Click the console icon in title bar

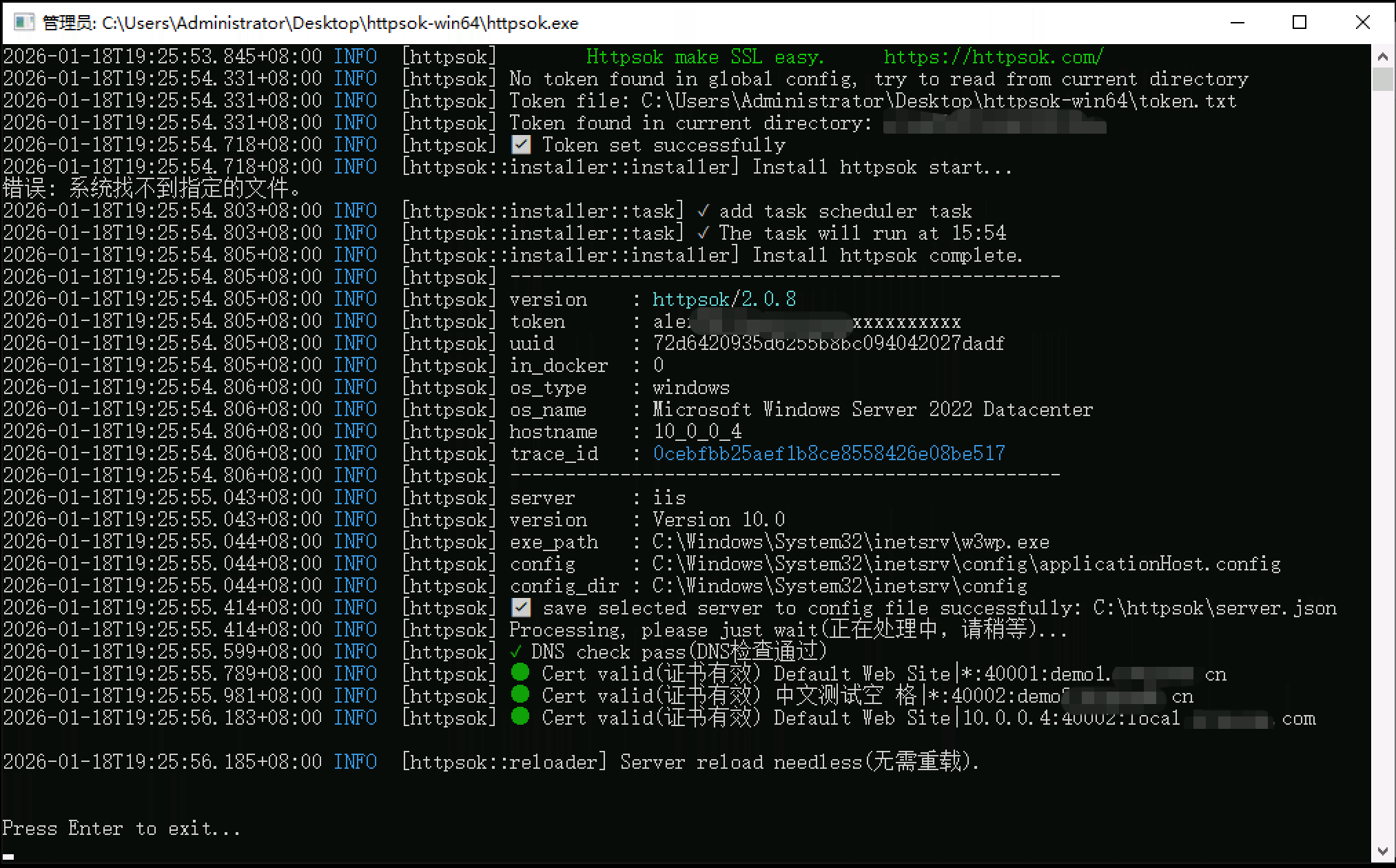23,23
